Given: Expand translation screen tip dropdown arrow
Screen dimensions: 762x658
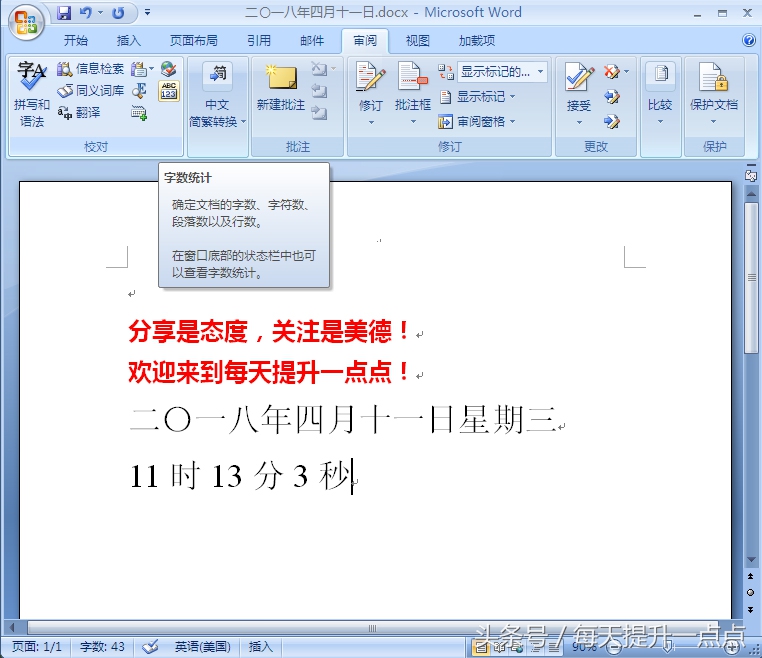Looking at the screenshot, I should [x=151, y=69].
